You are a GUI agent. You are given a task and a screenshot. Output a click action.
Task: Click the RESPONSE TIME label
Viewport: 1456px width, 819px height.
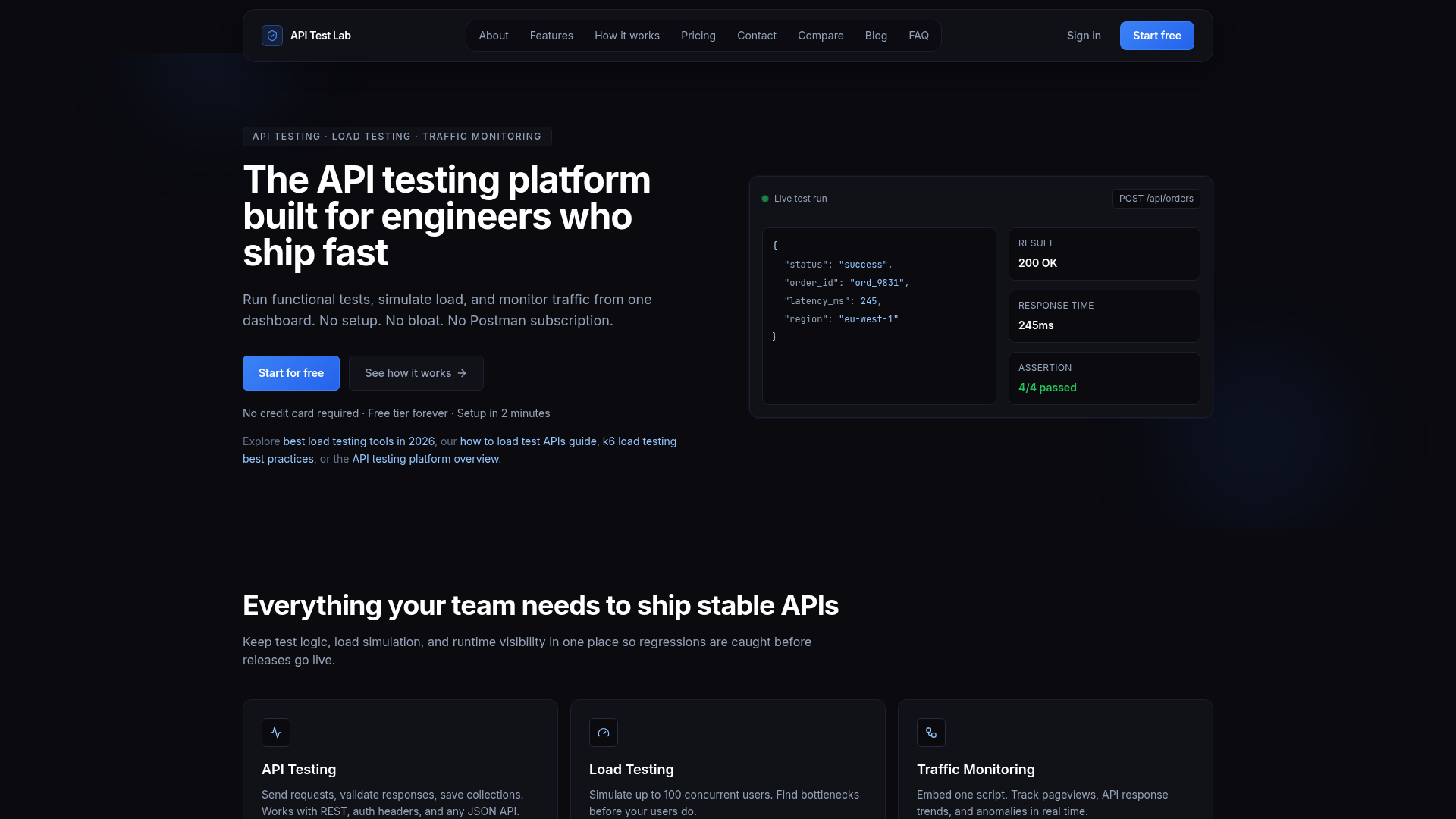(x=1056, y=306)
